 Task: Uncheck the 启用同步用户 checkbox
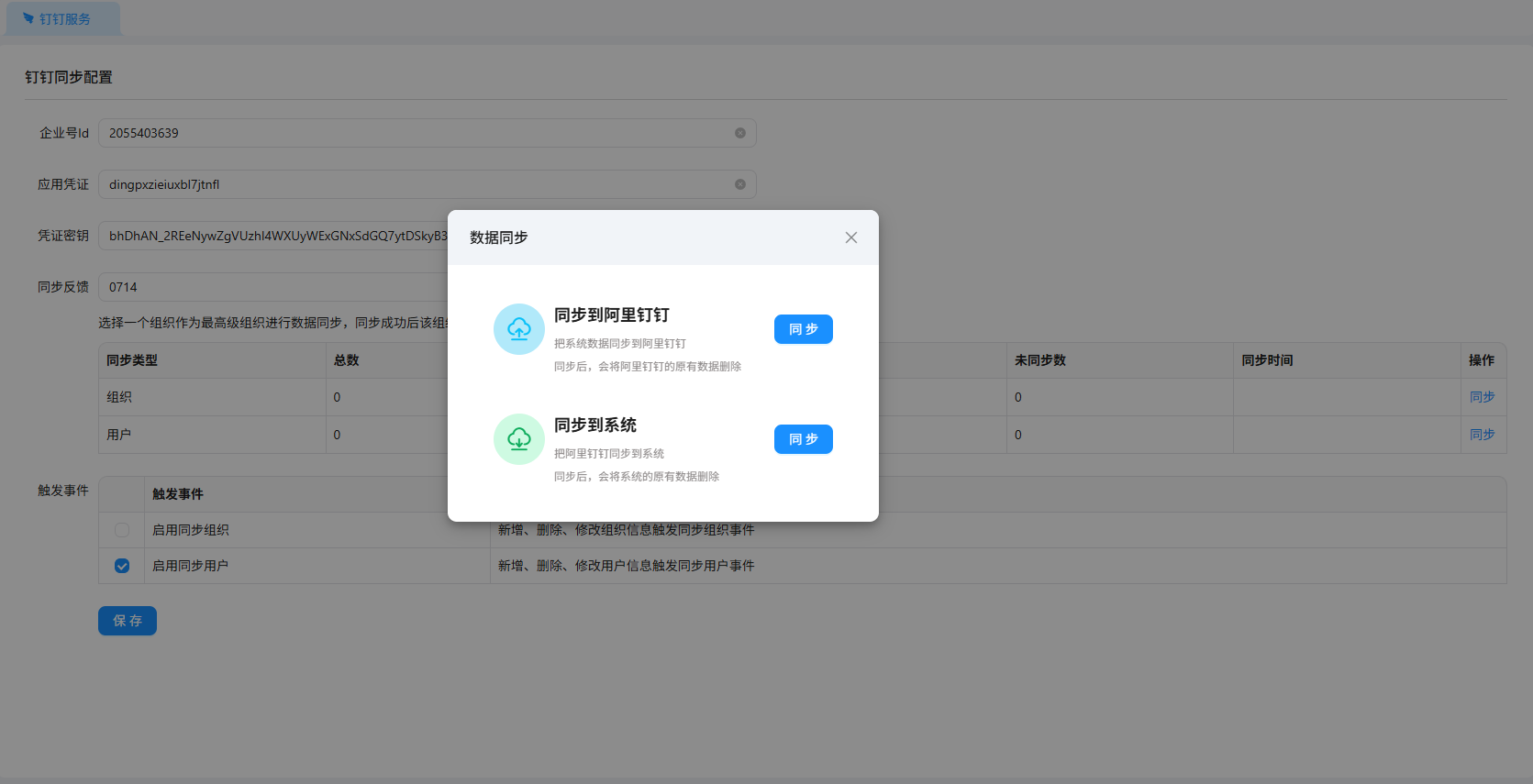(x=122, y=566)
